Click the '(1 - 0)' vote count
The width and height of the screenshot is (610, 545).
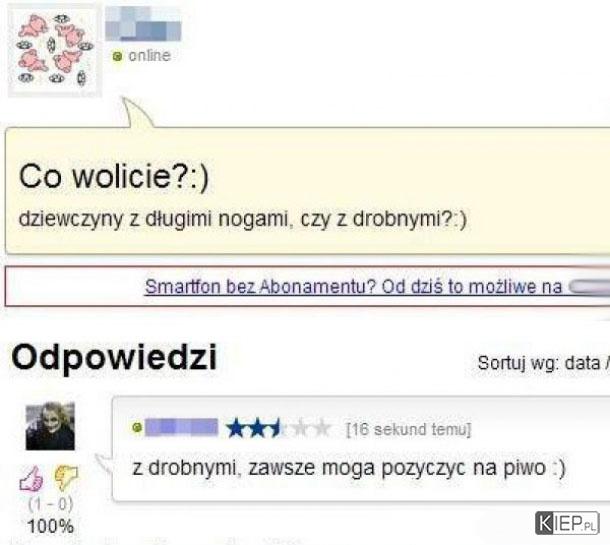pos(51,505)
